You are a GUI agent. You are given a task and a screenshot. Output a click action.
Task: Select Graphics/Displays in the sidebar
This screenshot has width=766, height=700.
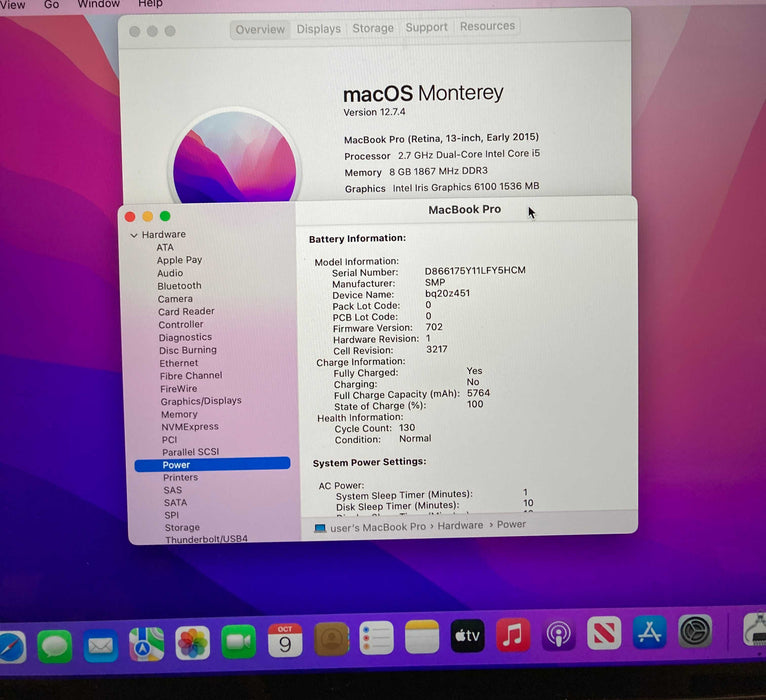[x=201, y=401]
